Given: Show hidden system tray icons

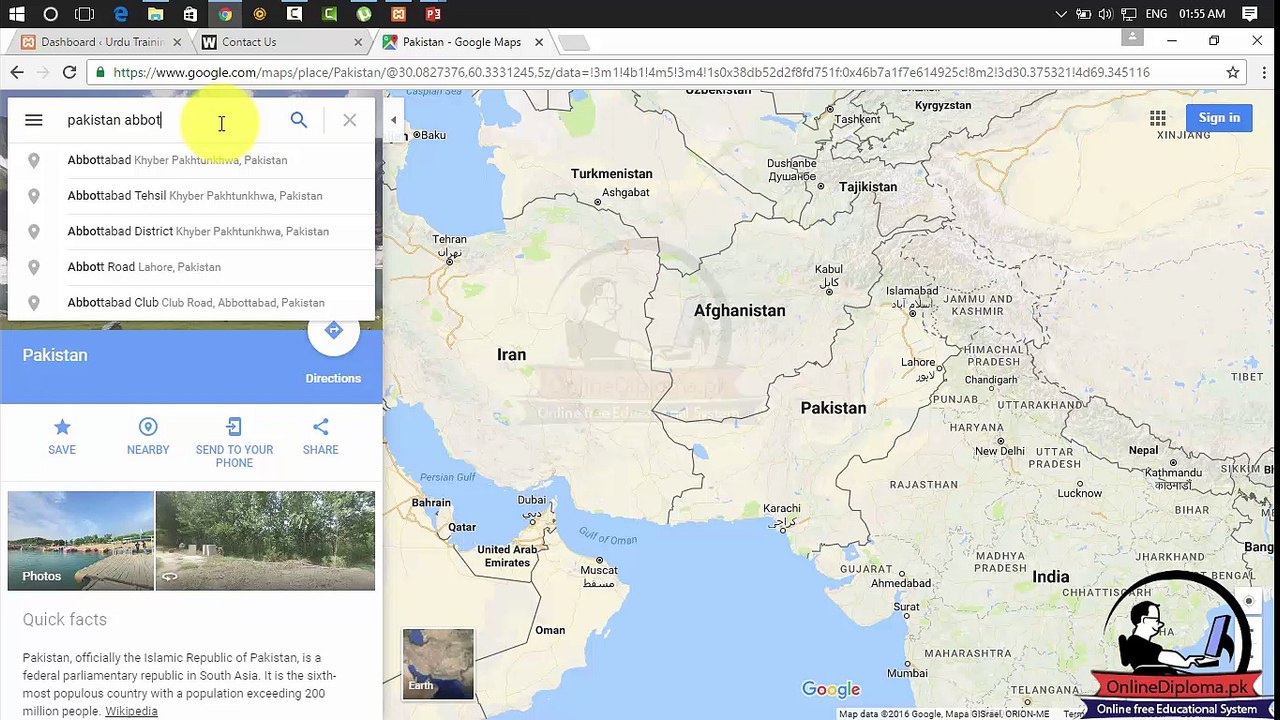Looking at the screenshot, I should [x=1061, y=14].
